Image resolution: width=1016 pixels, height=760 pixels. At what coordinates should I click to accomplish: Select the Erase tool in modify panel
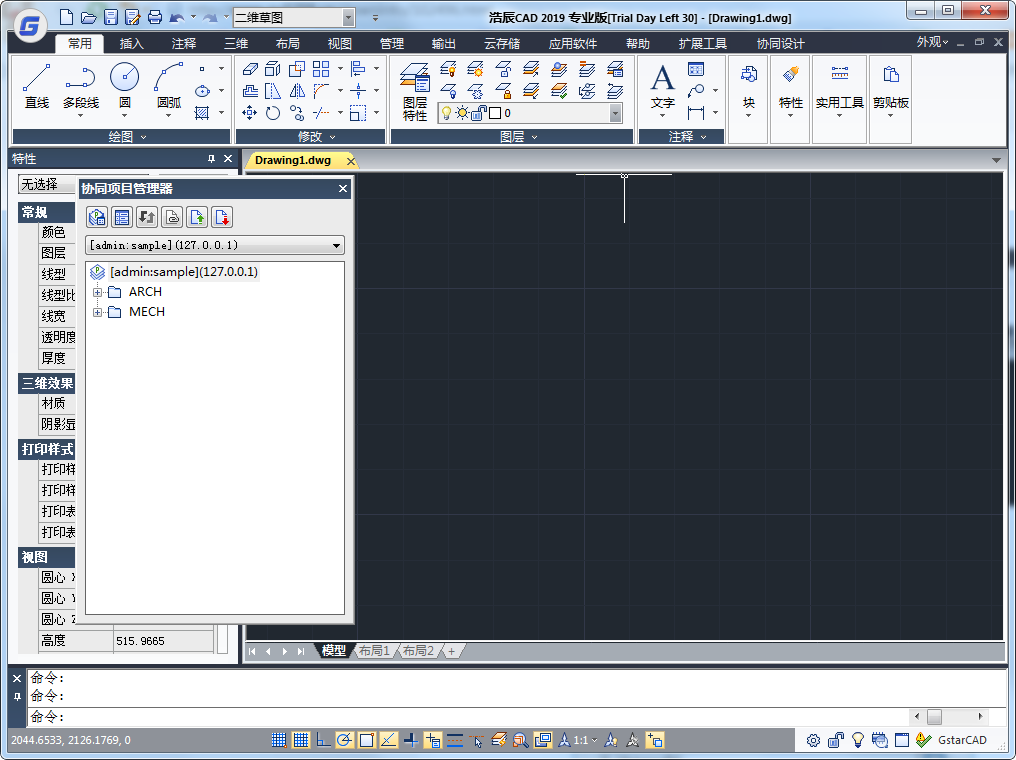click(x=250, y=69)
